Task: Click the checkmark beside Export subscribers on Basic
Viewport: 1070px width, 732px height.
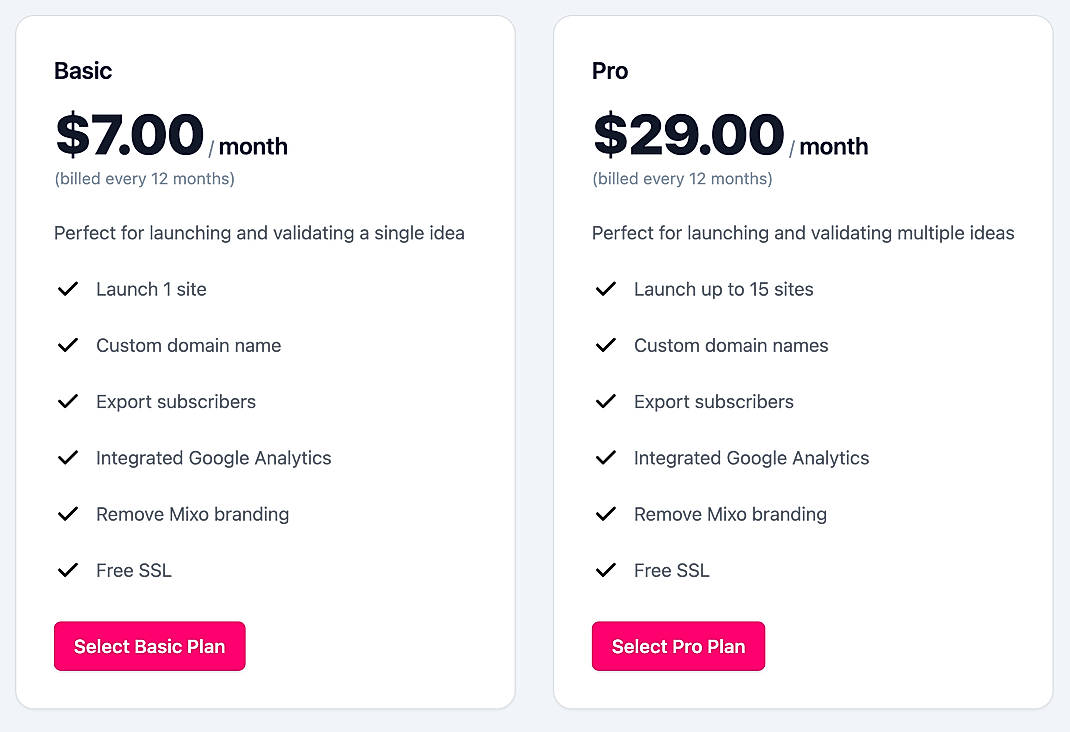Action: (x=68, y=401)
